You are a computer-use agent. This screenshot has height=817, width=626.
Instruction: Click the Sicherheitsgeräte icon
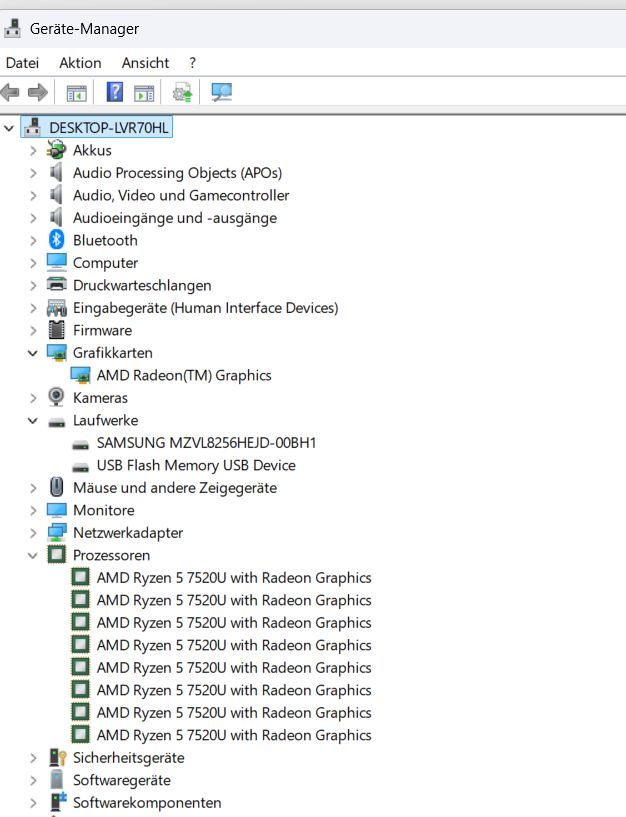(x=57, y=758)
